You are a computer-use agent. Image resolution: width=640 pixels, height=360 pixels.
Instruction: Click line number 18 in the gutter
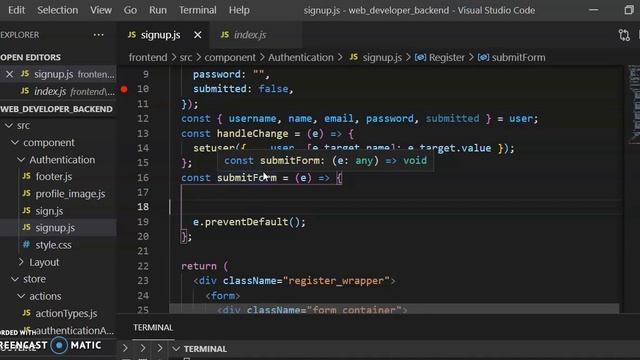click(x=143, y=207)
